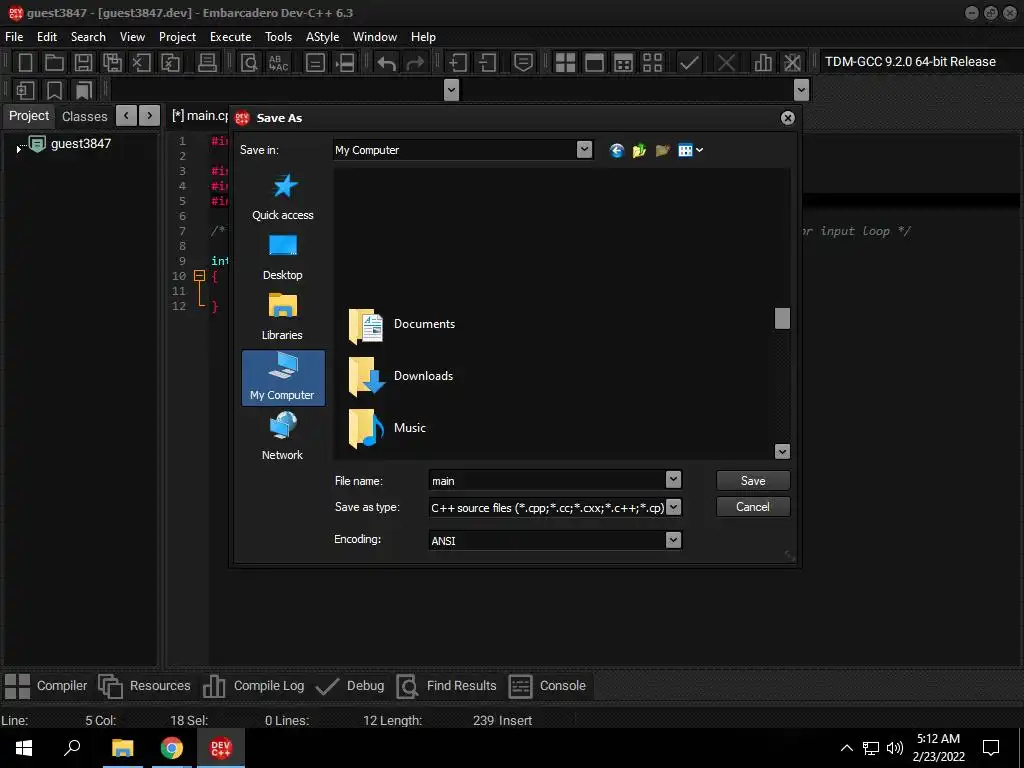
Task: Click the Insert snippet icon in second toolbar row
Action: pyautogui.click(x=25, y=90)
